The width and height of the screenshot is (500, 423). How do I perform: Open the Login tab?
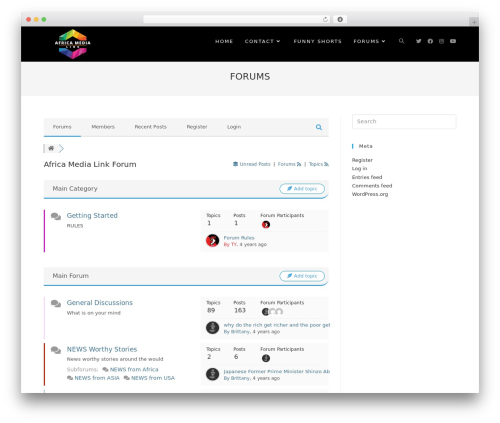[x=234, y=127]
